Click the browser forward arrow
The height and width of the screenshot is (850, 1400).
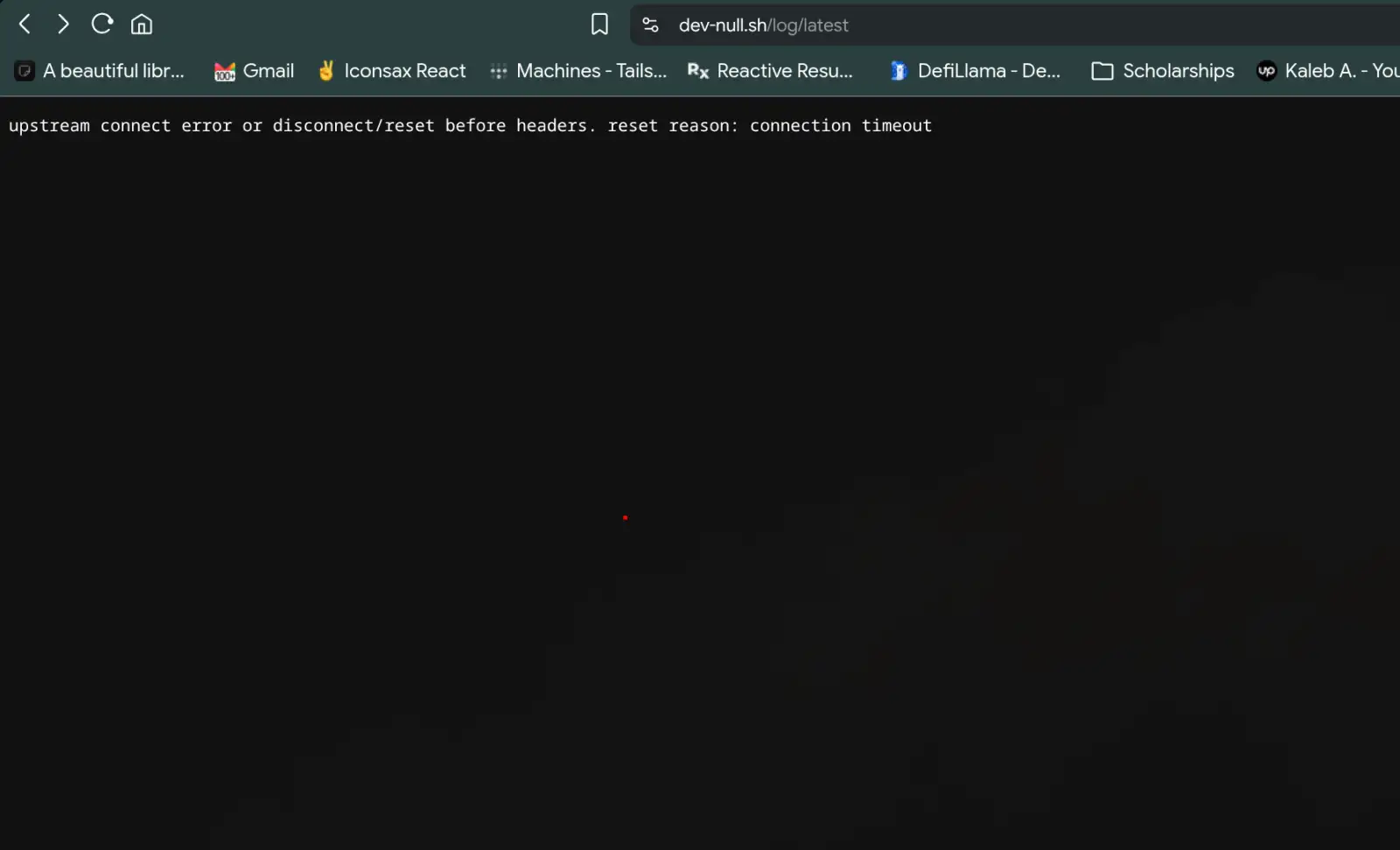63,25
